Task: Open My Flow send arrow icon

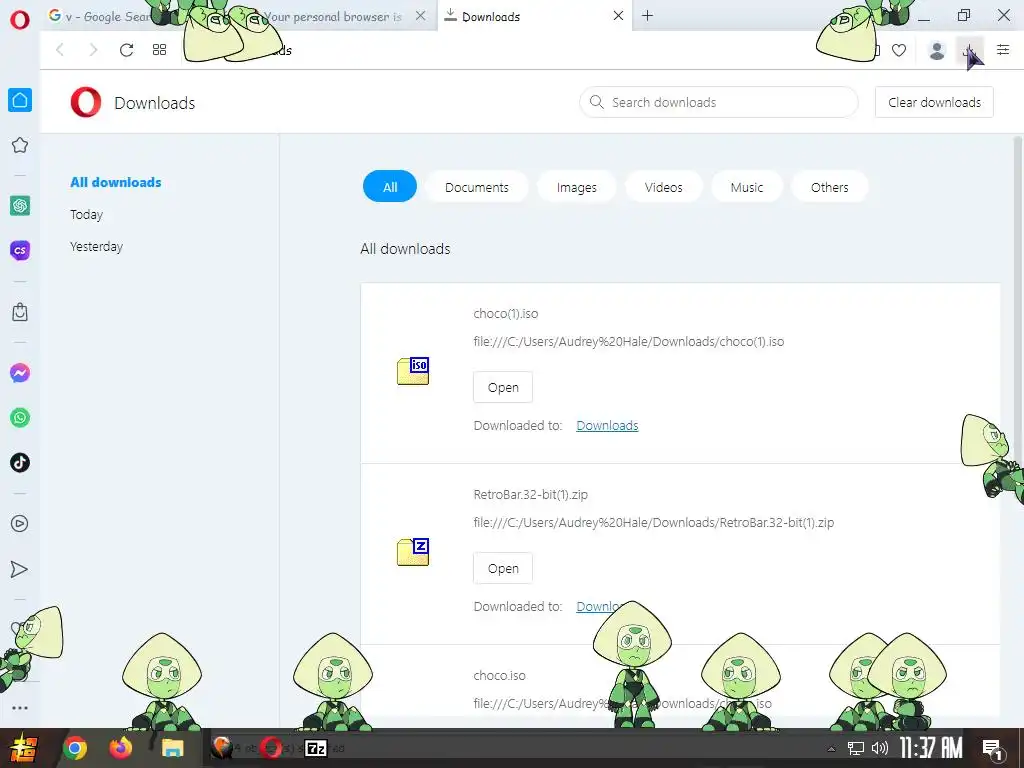Action: pyautogui.click(x=20, y=569)
